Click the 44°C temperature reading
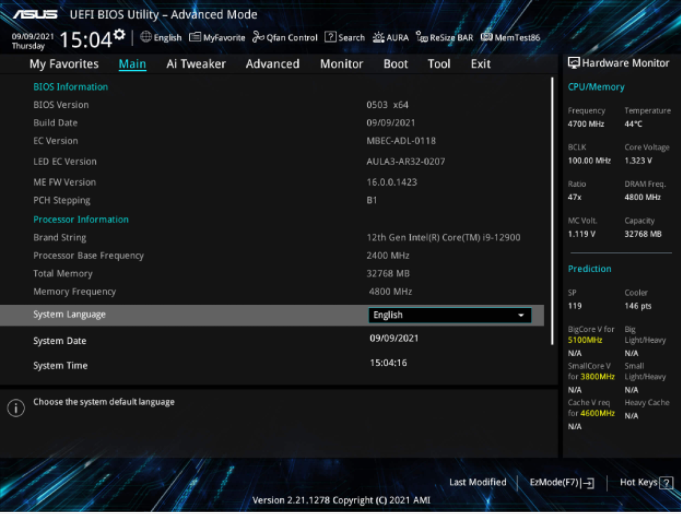The height and width of the screenshot is (514, 681). coord(633,124)
